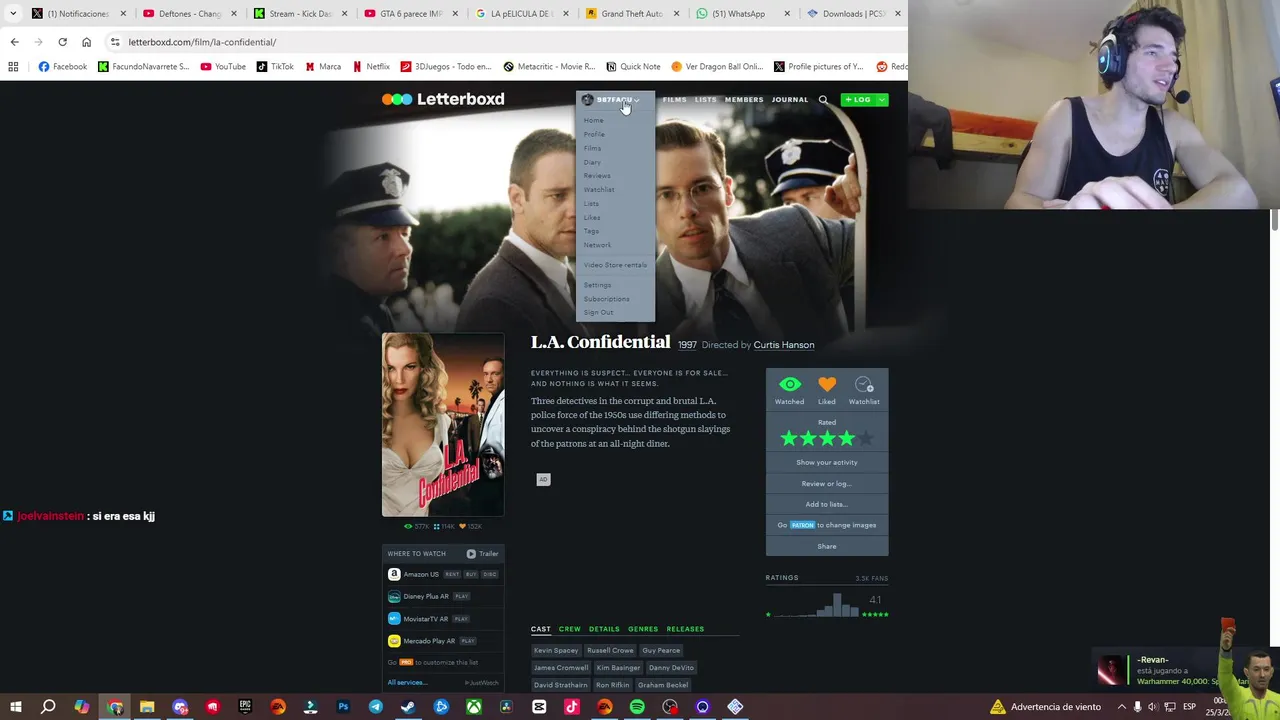Switch to the Grand Theft Auto browser tab
1280x720 pixels.
pos(631,14)
